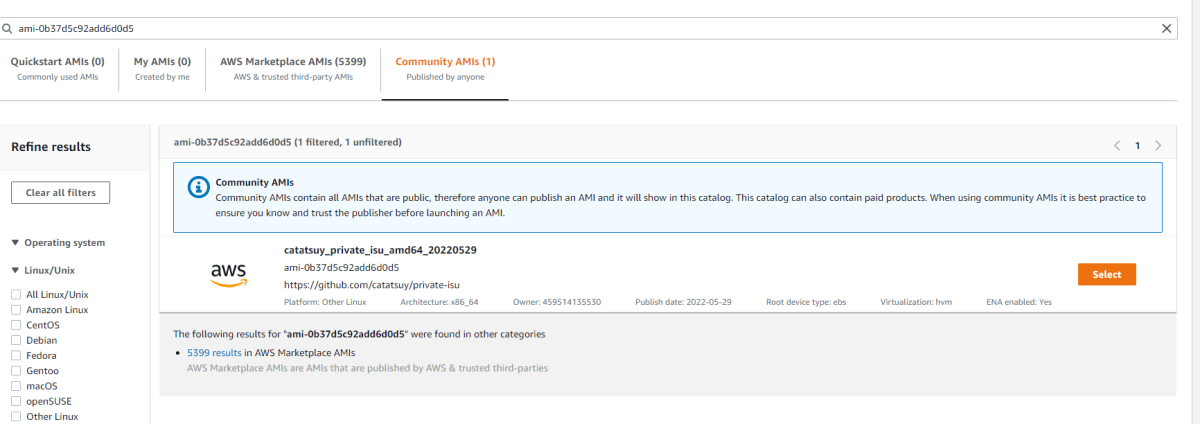Click the AWS logo of the AMI result
Screen dimensions: 1200x424
pos(228,275)
